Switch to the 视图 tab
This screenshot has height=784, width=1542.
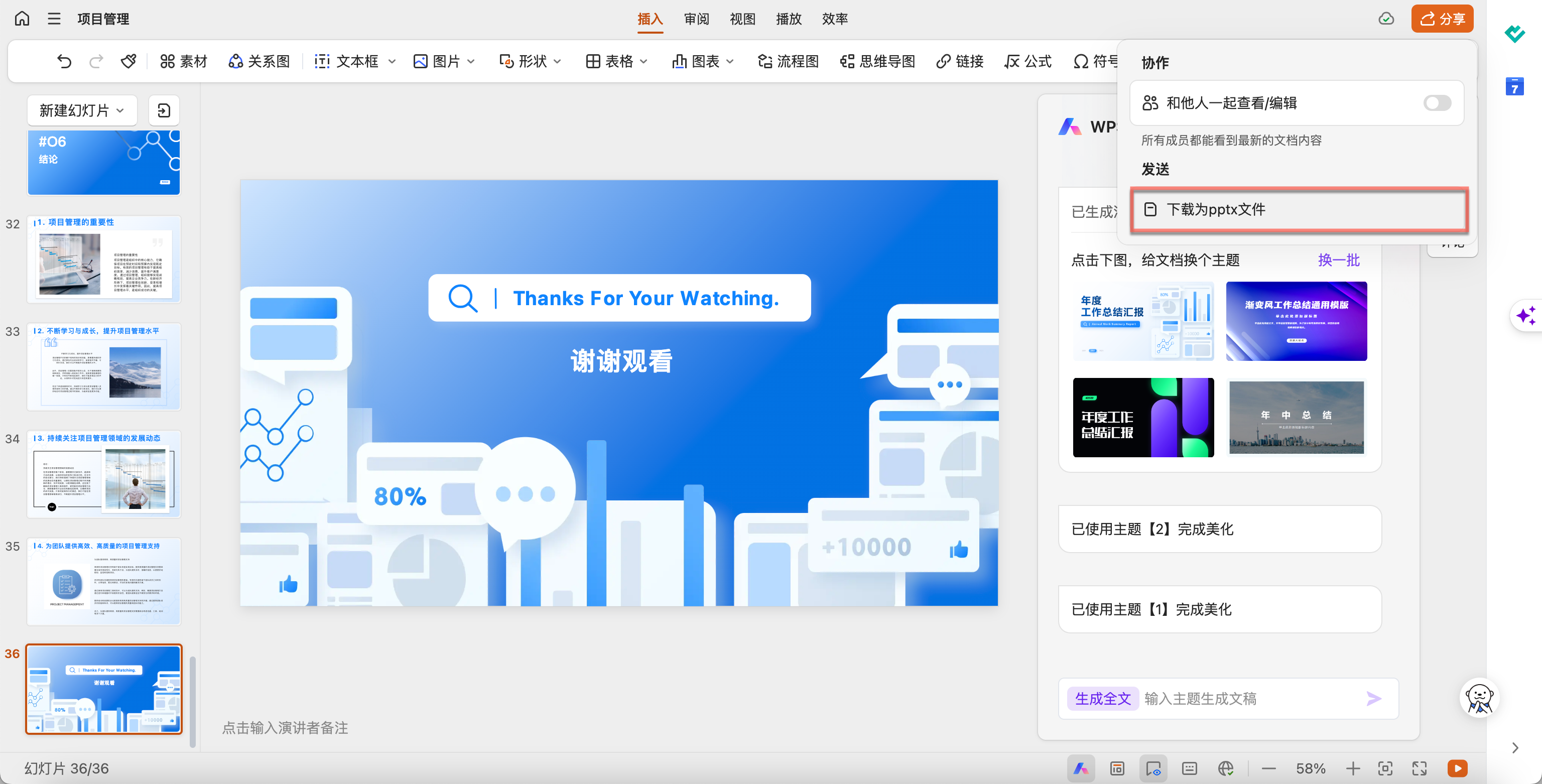coord(742,19)
